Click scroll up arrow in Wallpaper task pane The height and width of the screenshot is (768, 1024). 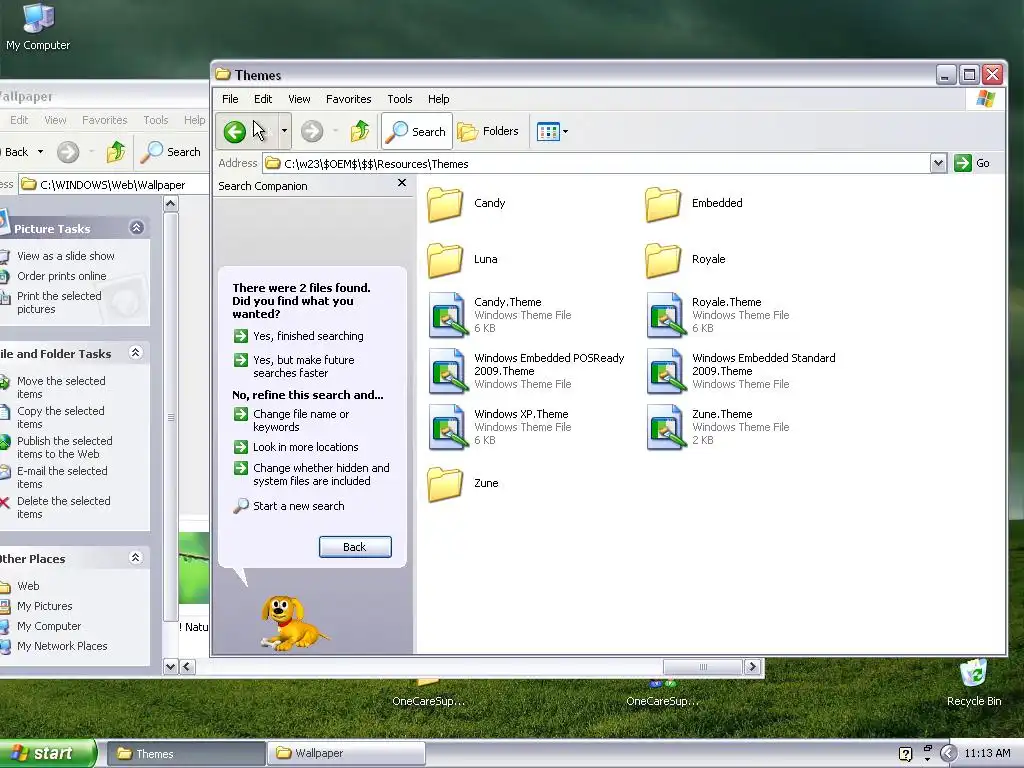point(170,204)
